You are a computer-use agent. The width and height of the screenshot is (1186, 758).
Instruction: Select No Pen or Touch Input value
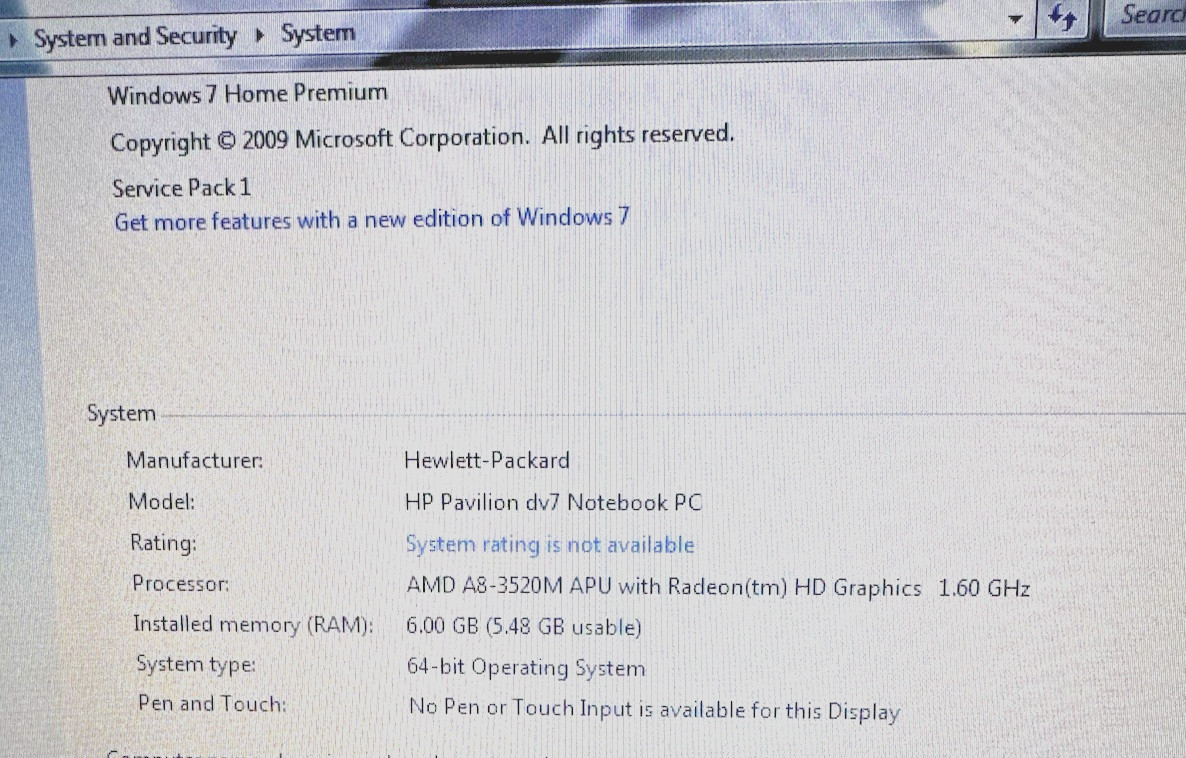coord(654,710)
